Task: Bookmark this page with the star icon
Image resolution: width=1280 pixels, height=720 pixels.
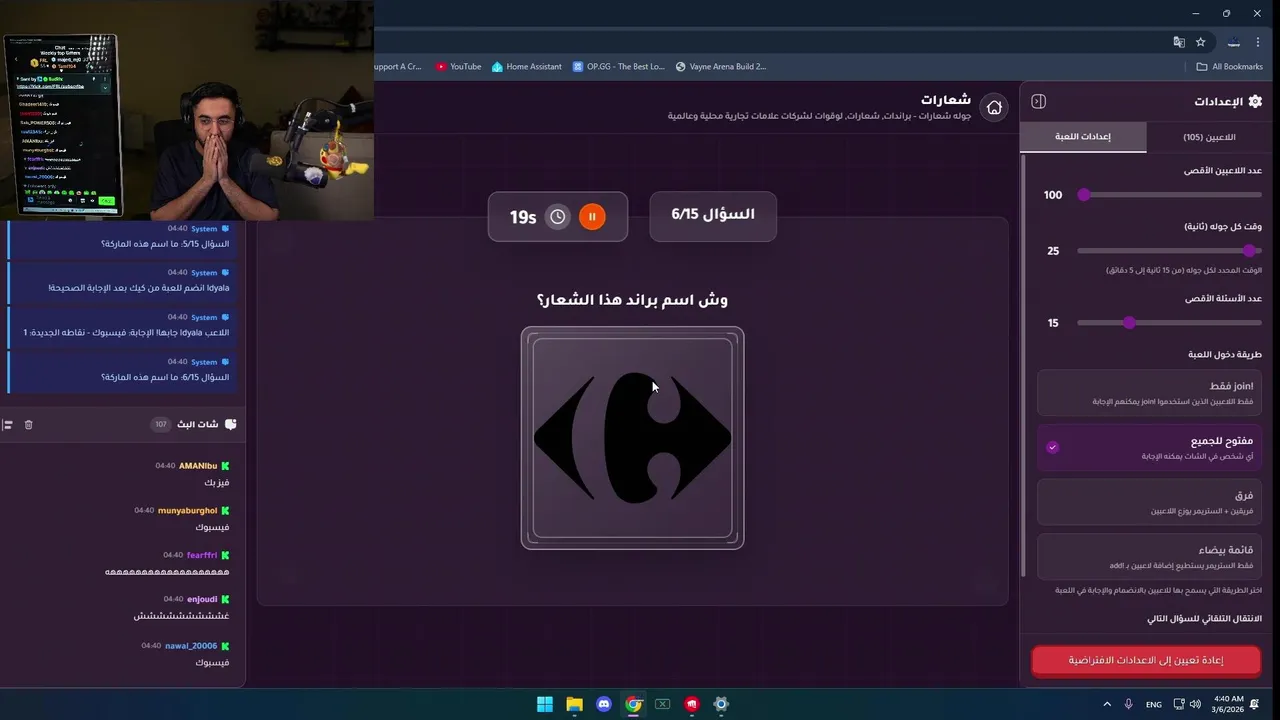Action: (1201, 42)
